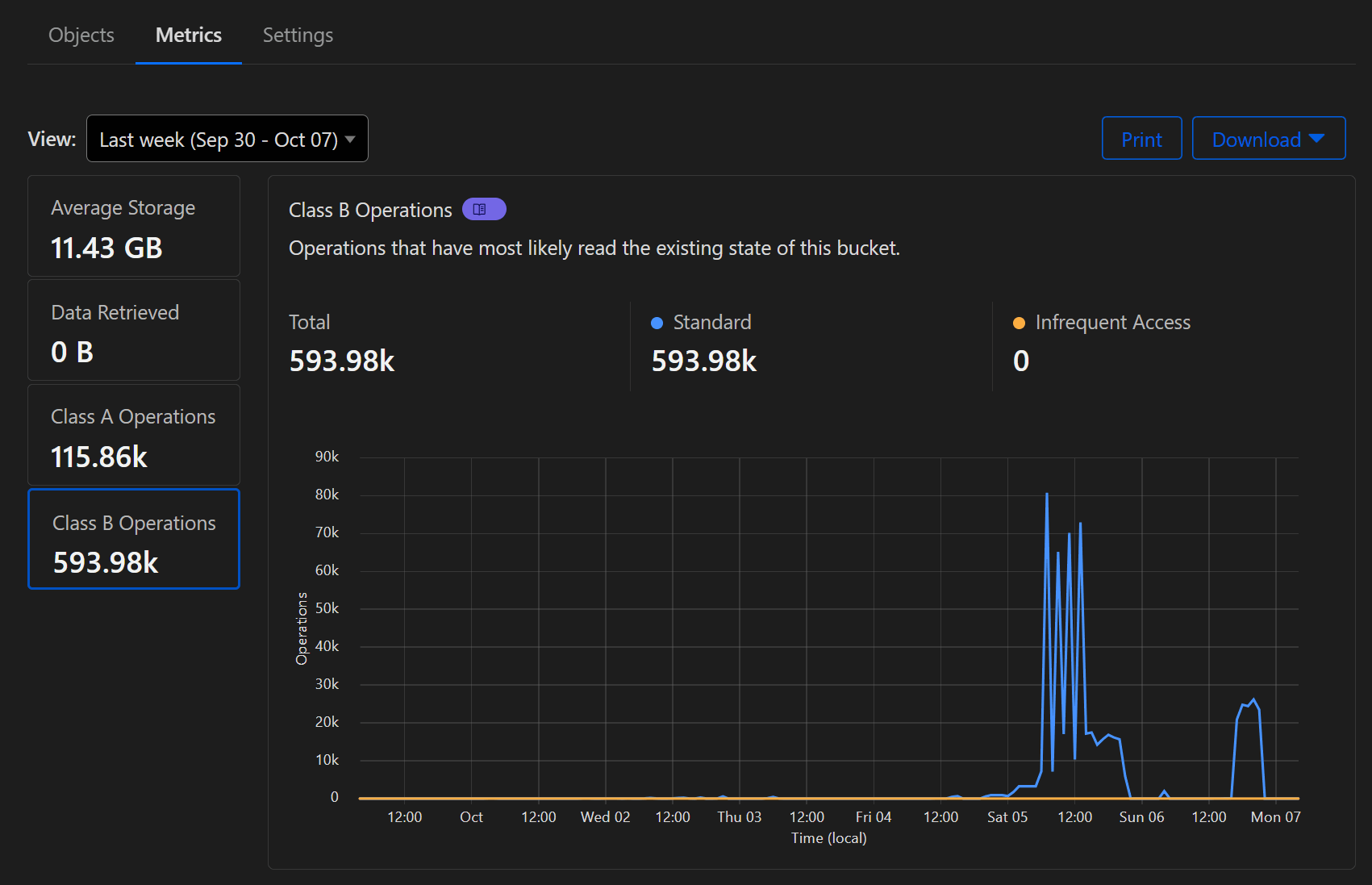Click the Time (local) axis title
1372x885 pixels.
(829, 838)
